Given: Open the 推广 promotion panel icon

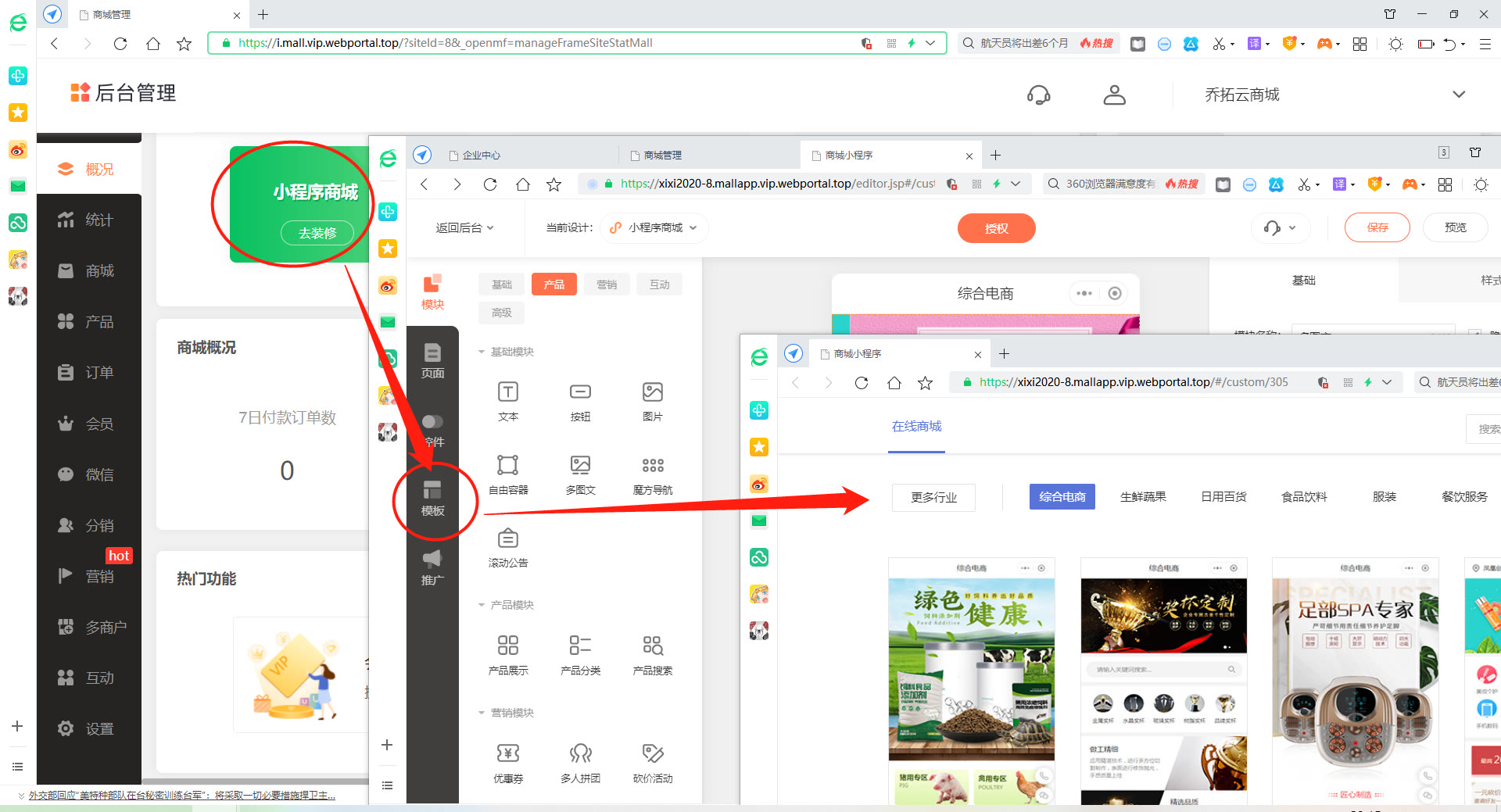Looking at the screenshot, I should click(x=432, y=567).
